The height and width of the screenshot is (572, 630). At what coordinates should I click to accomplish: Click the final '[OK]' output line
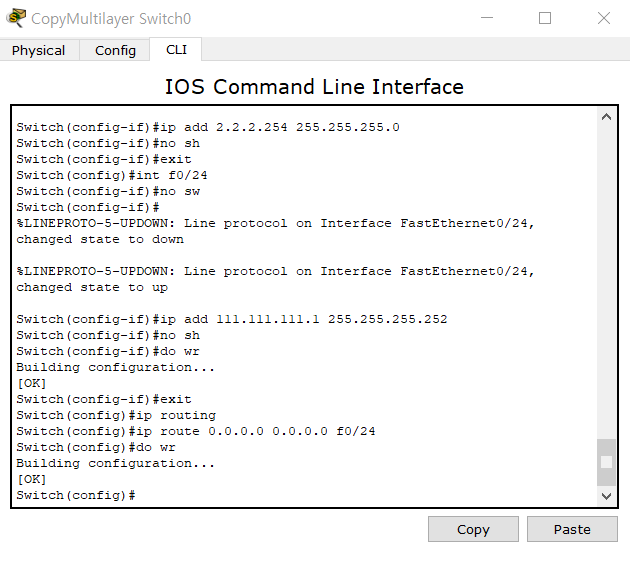(31, 479)
